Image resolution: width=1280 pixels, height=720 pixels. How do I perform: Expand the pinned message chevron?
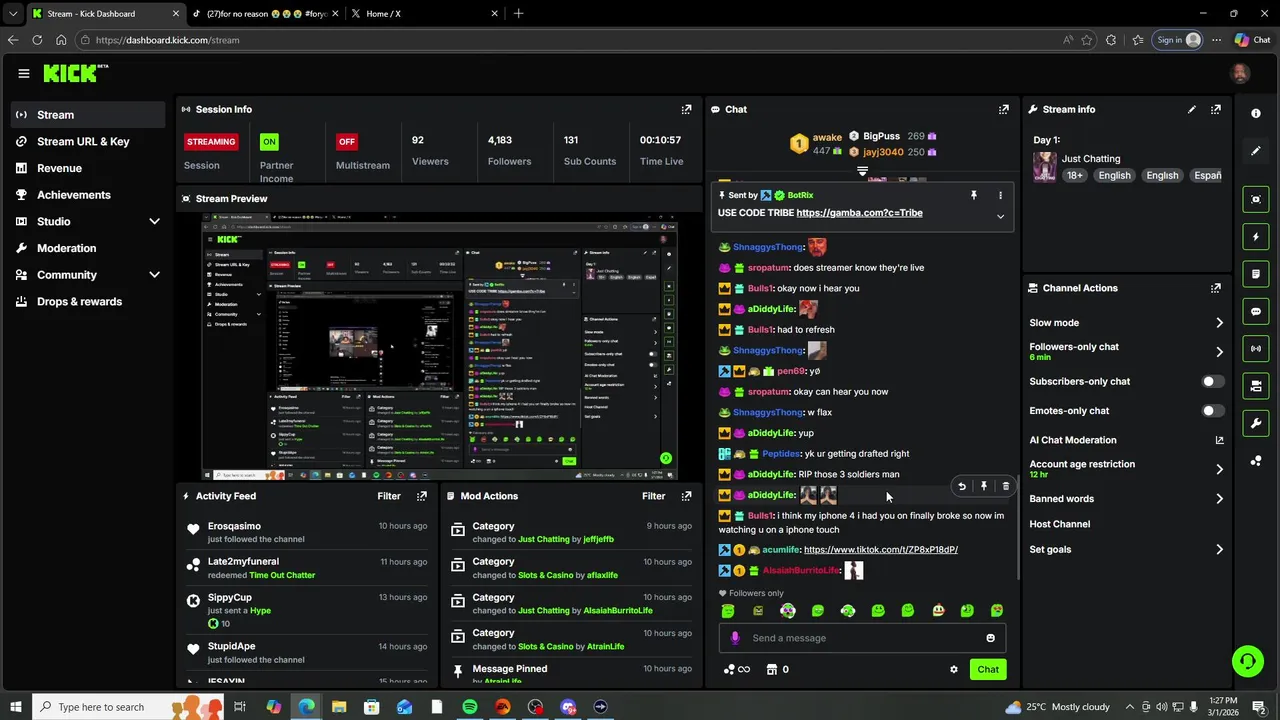1000,216
